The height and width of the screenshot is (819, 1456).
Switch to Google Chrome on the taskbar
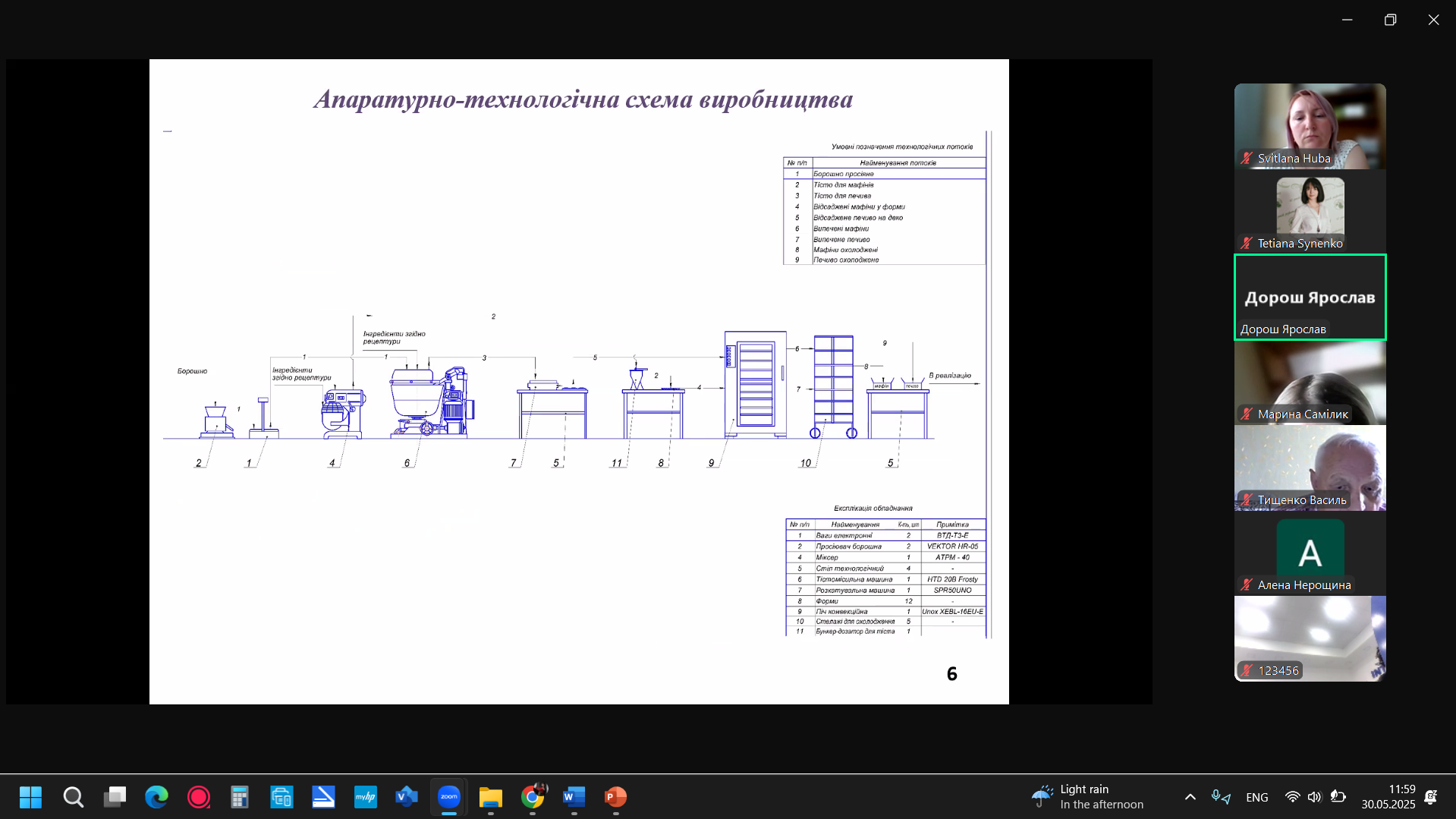tap(533, 797)
